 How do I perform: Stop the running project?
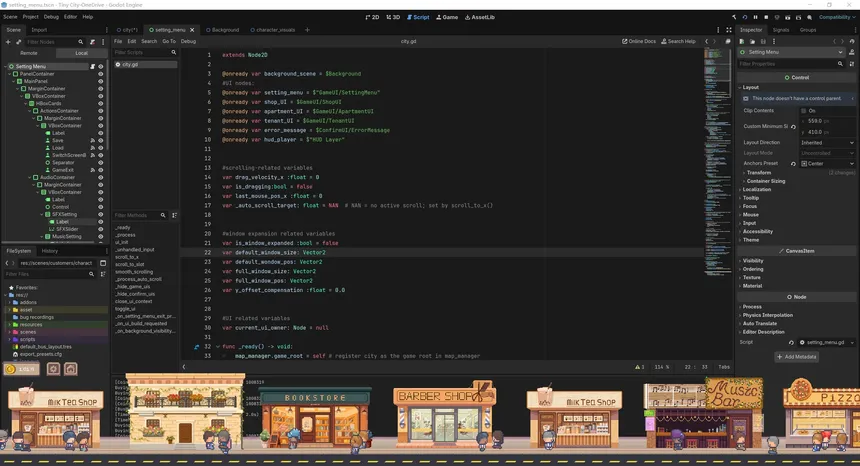[x=766, y=17]
